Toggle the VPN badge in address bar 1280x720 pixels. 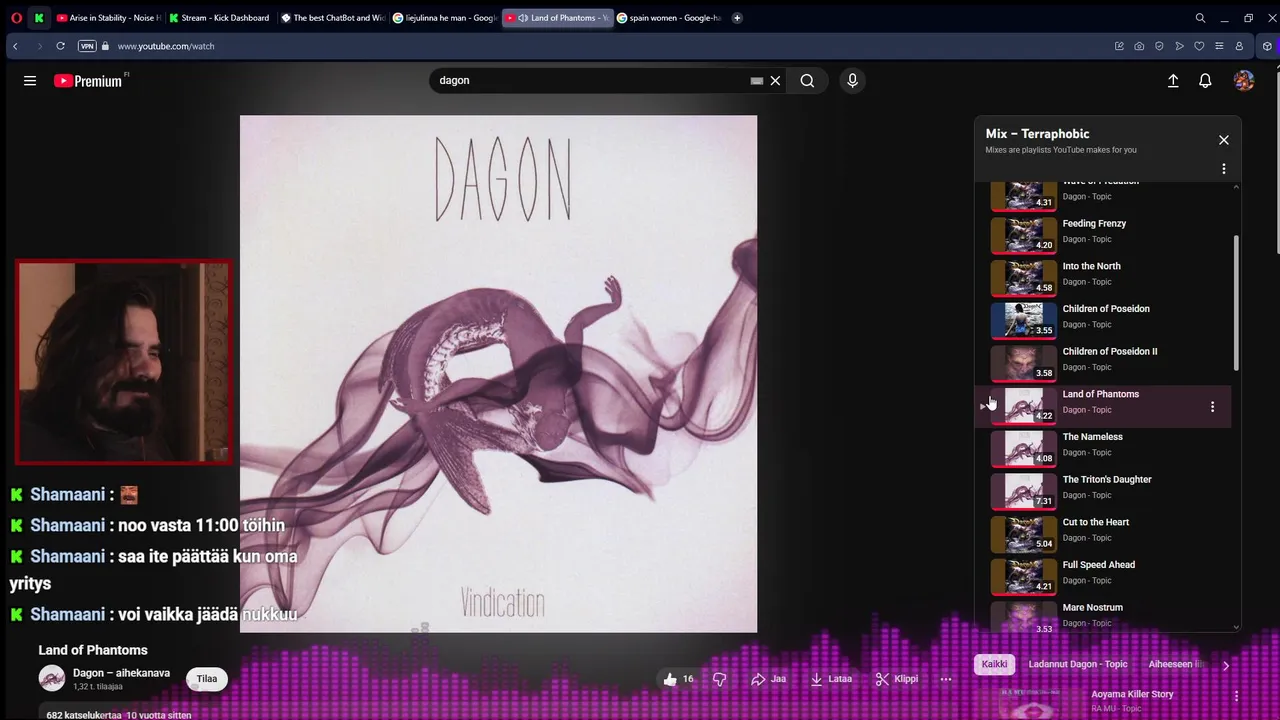87,46
